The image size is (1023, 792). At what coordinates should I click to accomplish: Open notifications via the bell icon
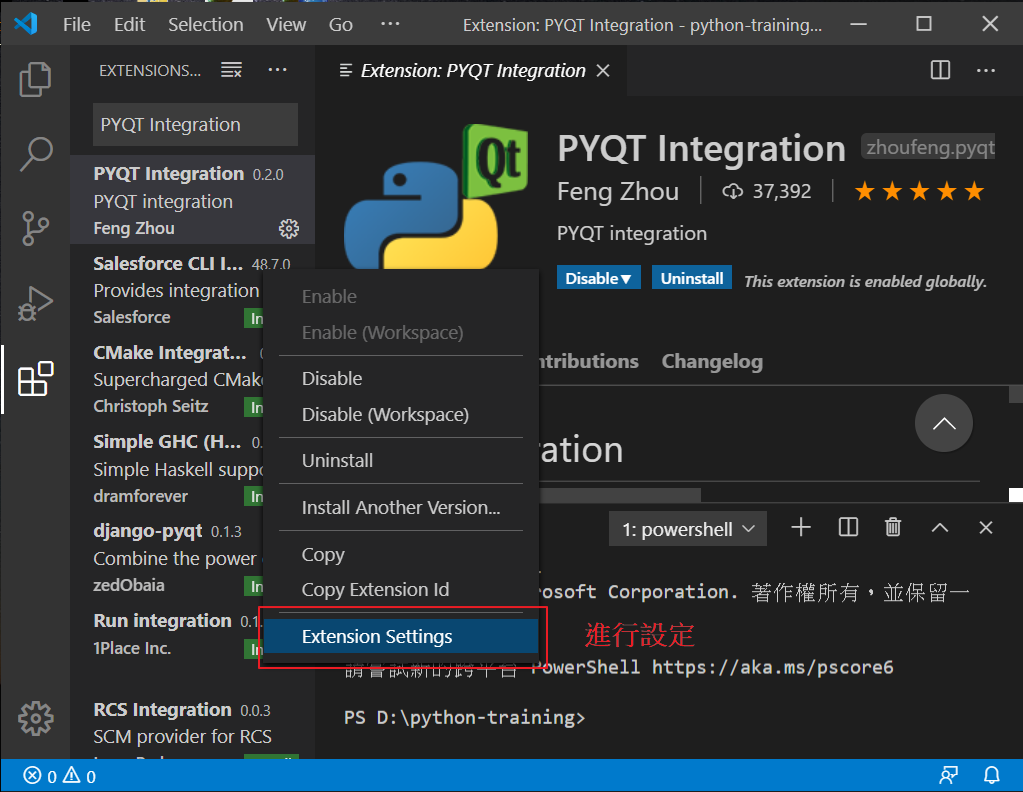(991, 775)
